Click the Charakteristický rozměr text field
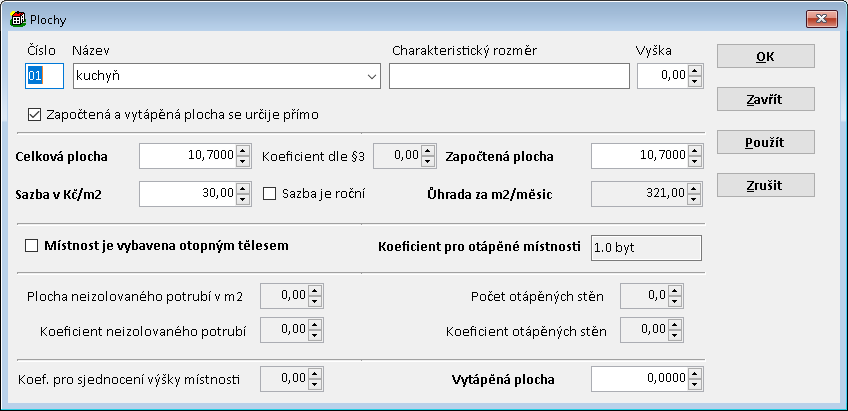The height and width of the screenshot is (411, 848). click(x=509, y=76)
